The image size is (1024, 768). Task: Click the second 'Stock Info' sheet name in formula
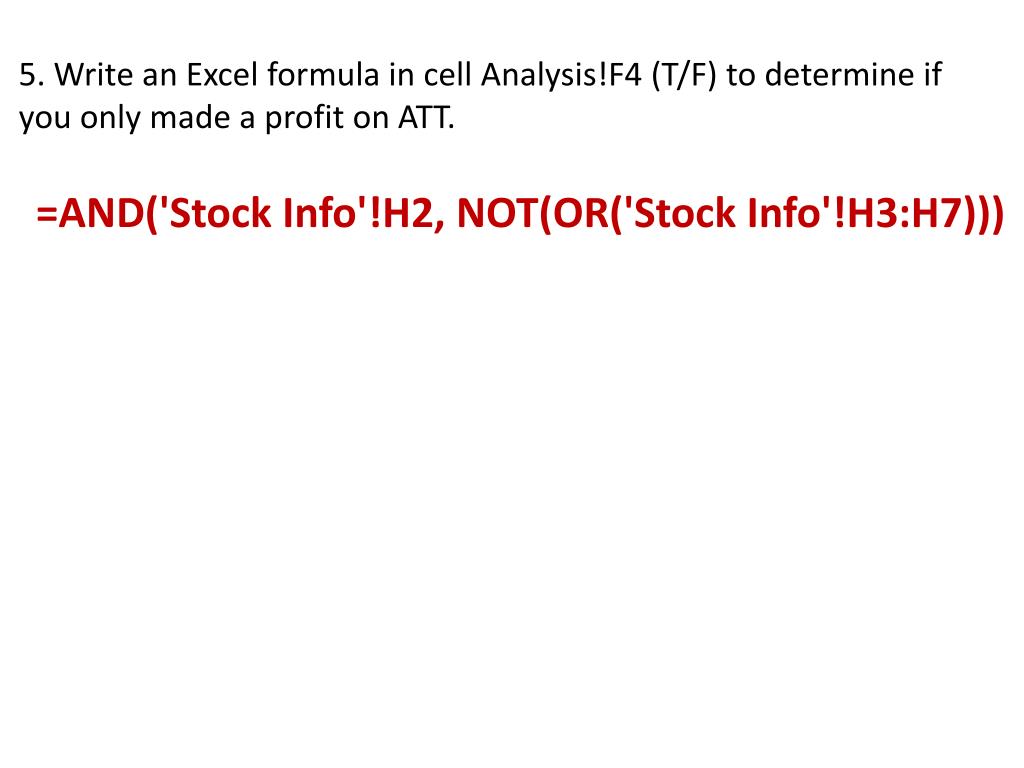(728, 213)
